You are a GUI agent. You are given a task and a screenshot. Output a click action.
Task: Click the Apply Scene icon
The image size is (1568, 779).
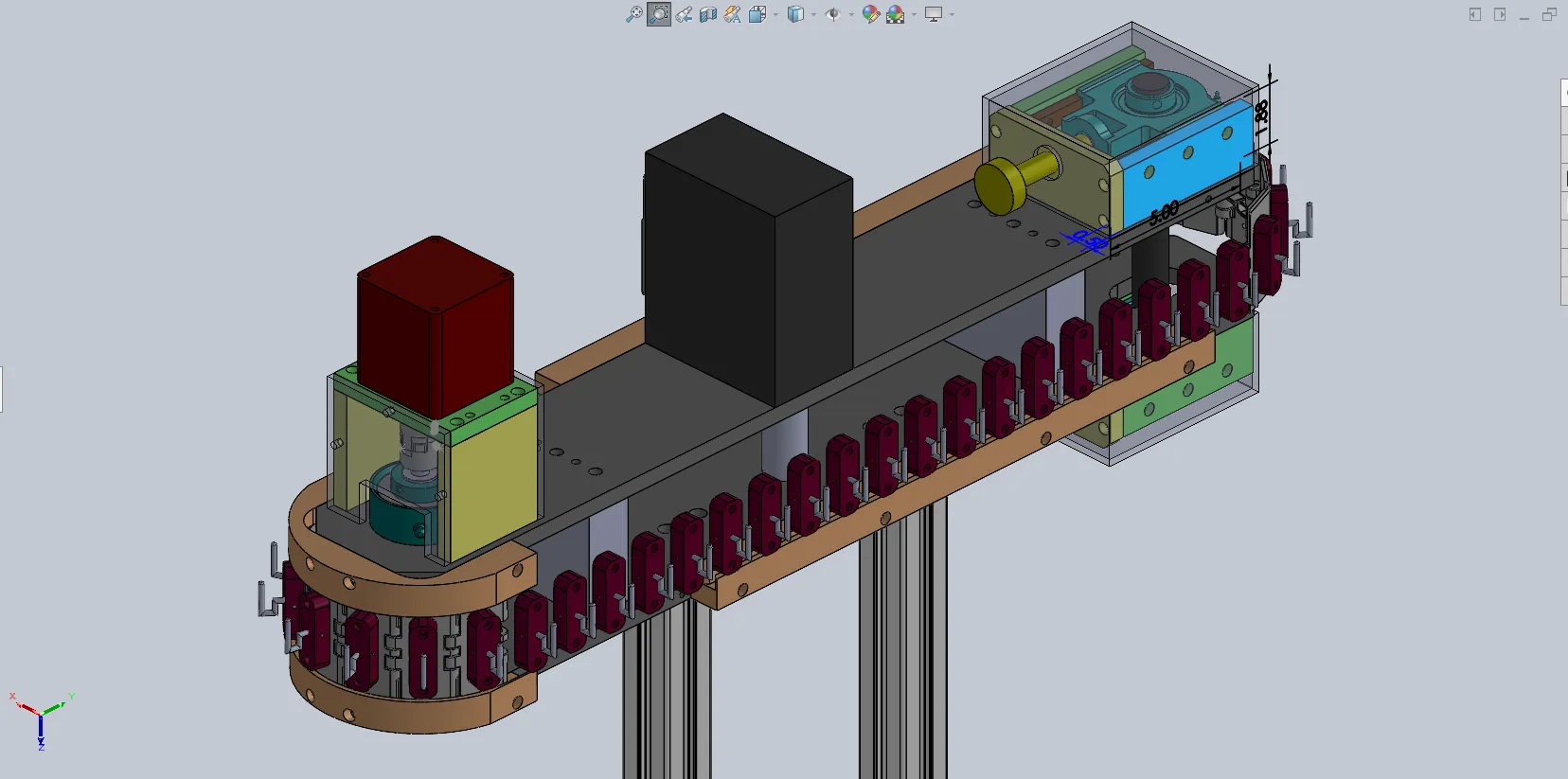tap(895, 14)
